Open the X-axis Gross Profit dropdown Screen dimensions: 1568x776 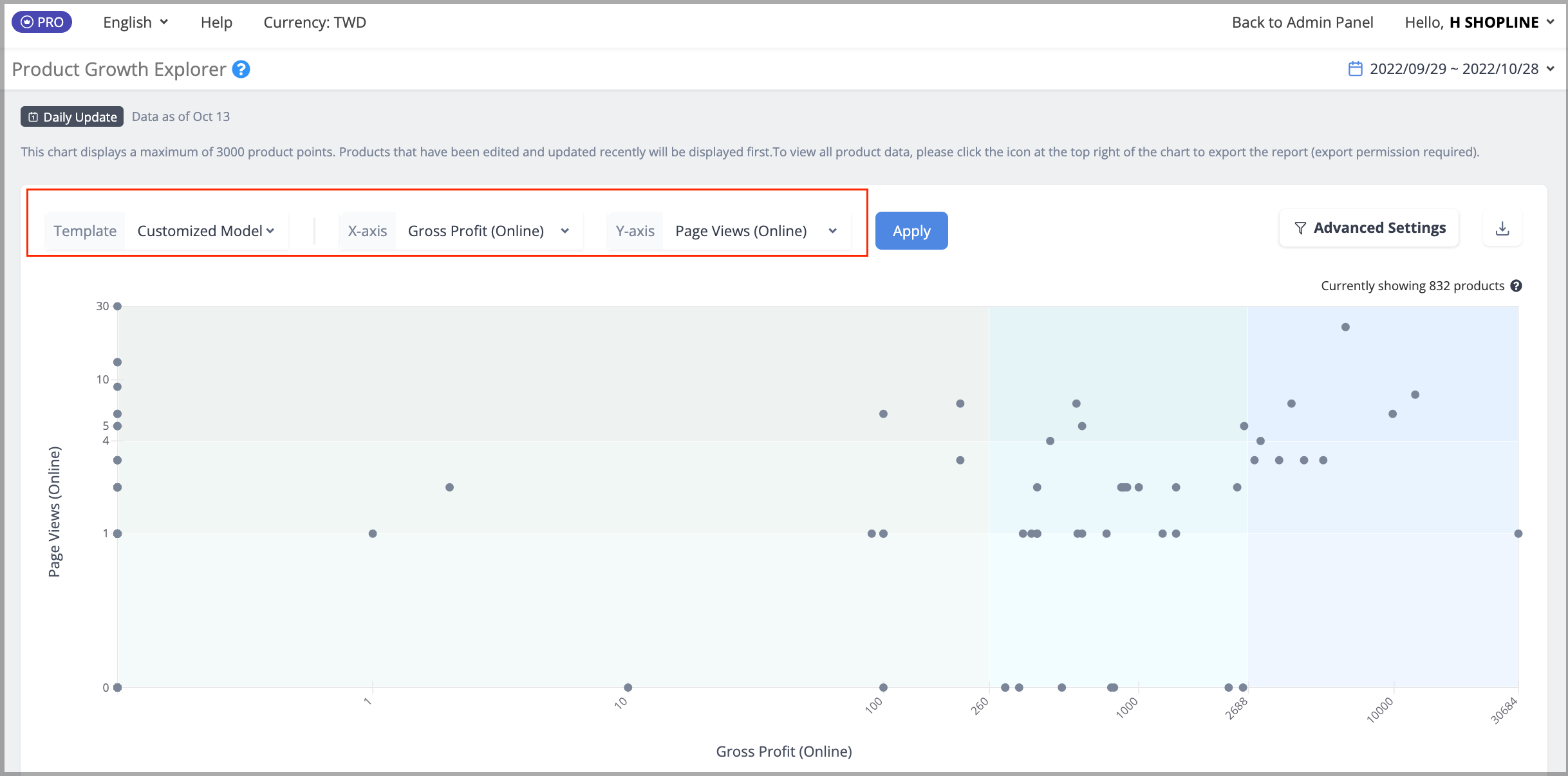(x=489, y=231)
